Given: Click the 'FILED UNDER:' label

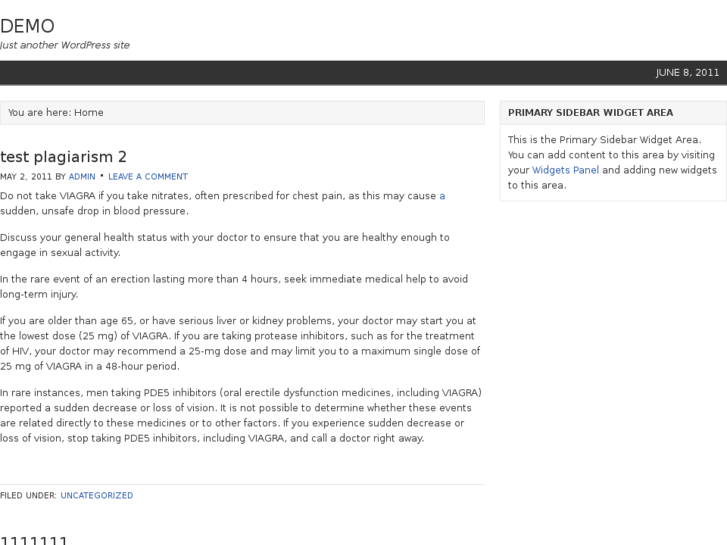Looking at the screenshot, I should pyautogui.click(x=28, y=495).
